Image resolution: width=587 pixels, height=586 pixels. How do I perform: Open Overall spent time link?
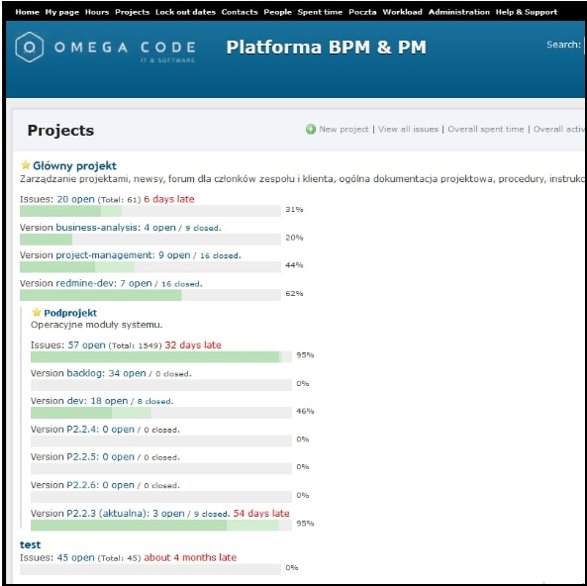pos(486,129)
